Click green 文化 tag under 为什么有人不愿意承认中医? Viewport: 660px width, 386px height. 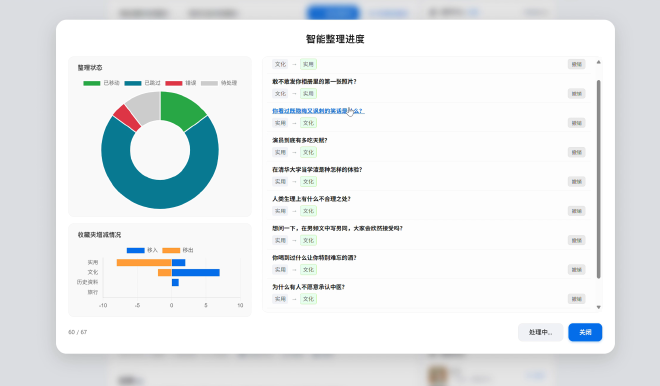point(309,299)
